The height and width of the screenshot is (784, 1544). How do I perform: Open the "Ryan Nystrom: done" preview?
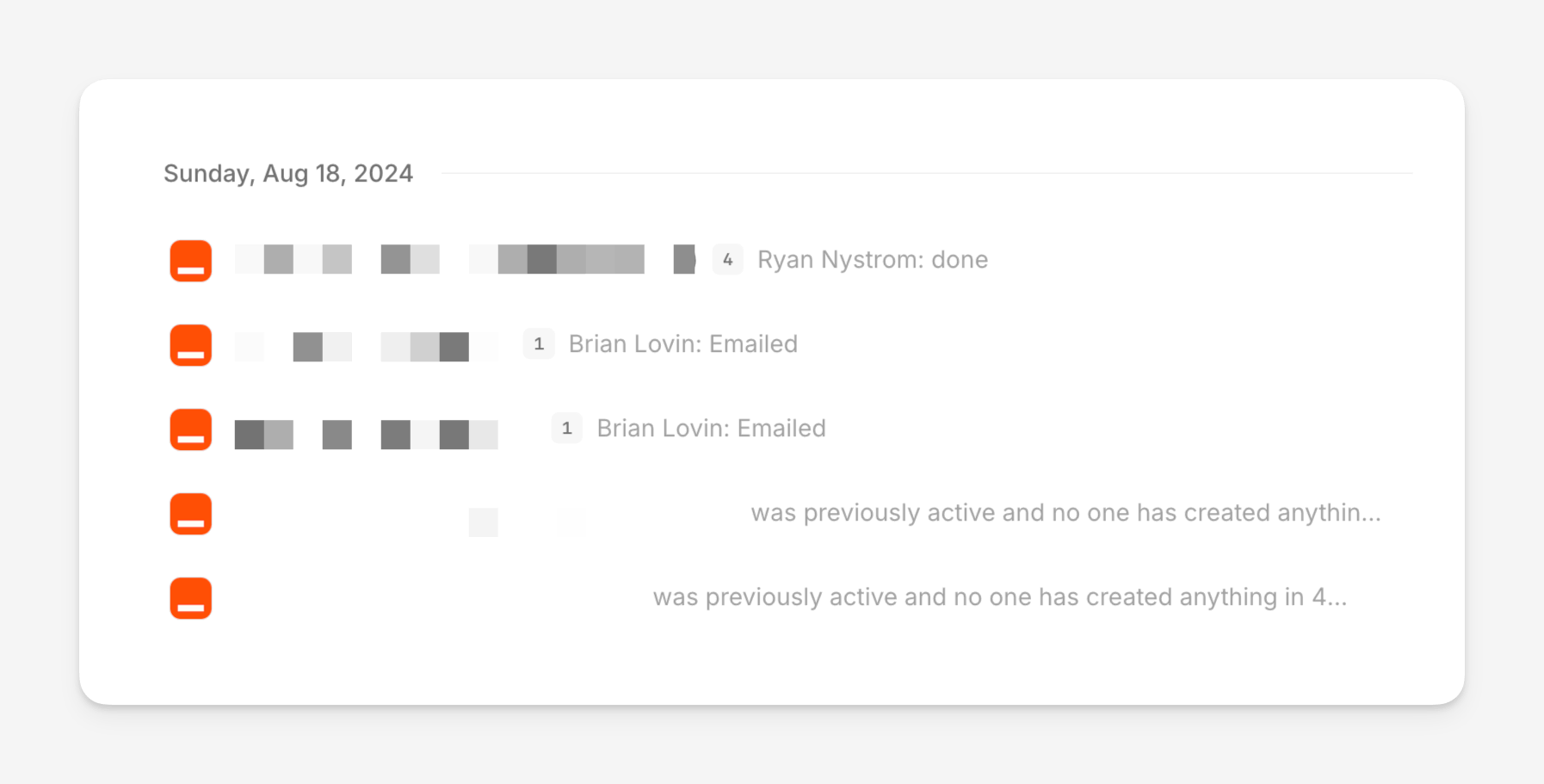872,260
